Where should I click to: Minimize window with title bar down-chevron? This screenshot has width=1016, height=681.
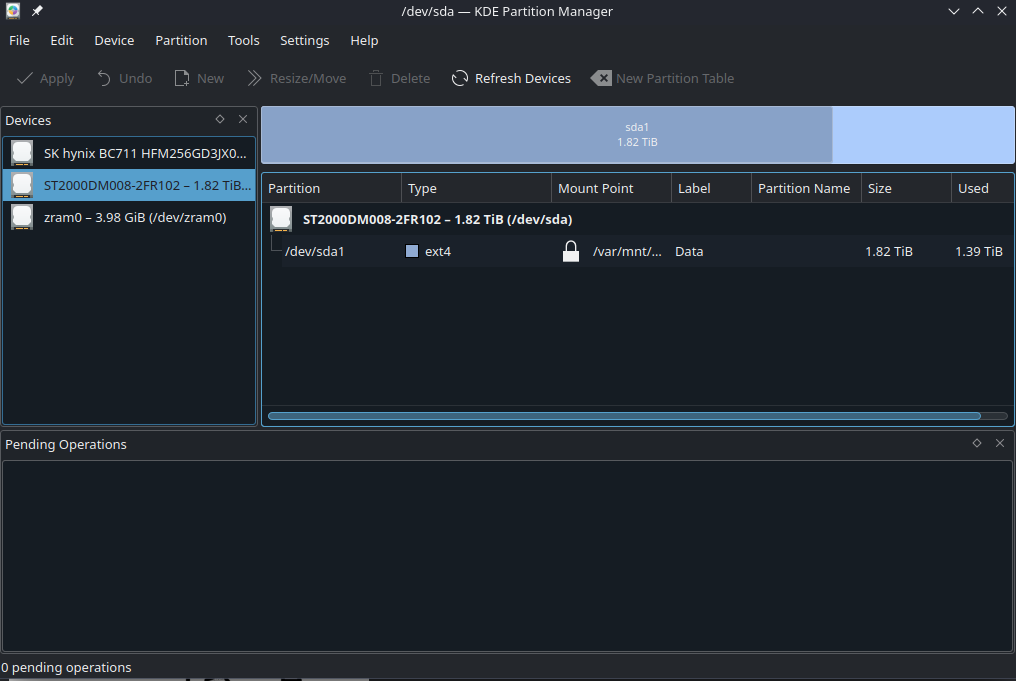click(x=954, y=11)
